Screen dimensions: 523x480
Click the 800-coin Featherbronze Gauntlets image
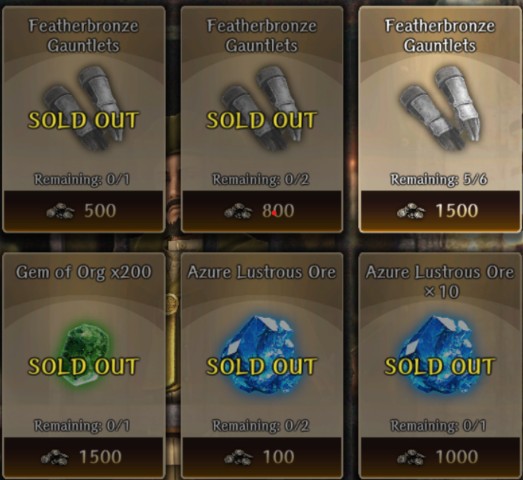(x=262, y=108)
